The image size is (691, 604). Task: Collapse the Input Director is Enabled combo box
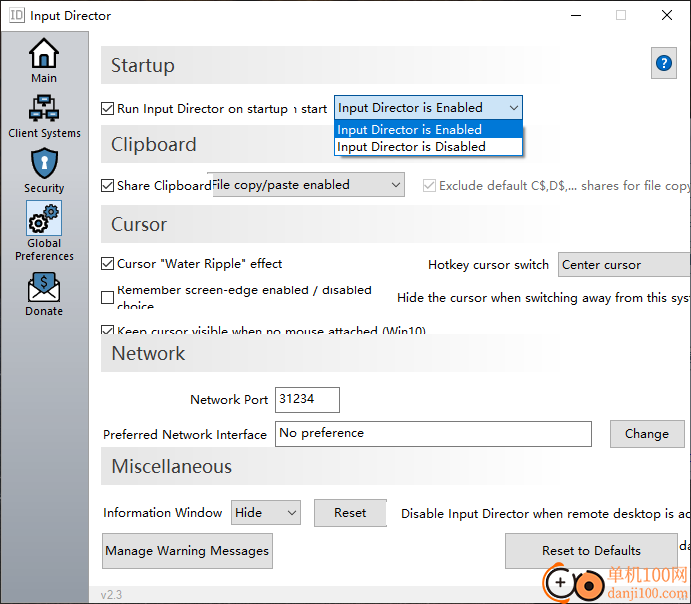point(428,107)
